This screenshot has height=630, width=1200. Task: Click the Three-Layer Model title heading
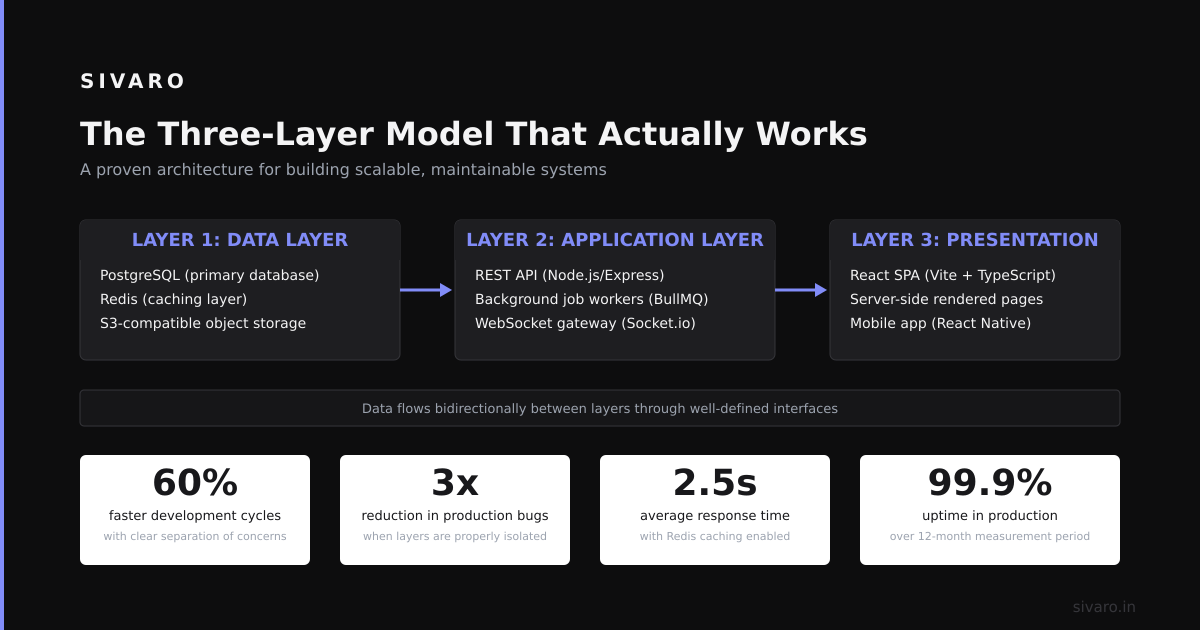point(474,134)
